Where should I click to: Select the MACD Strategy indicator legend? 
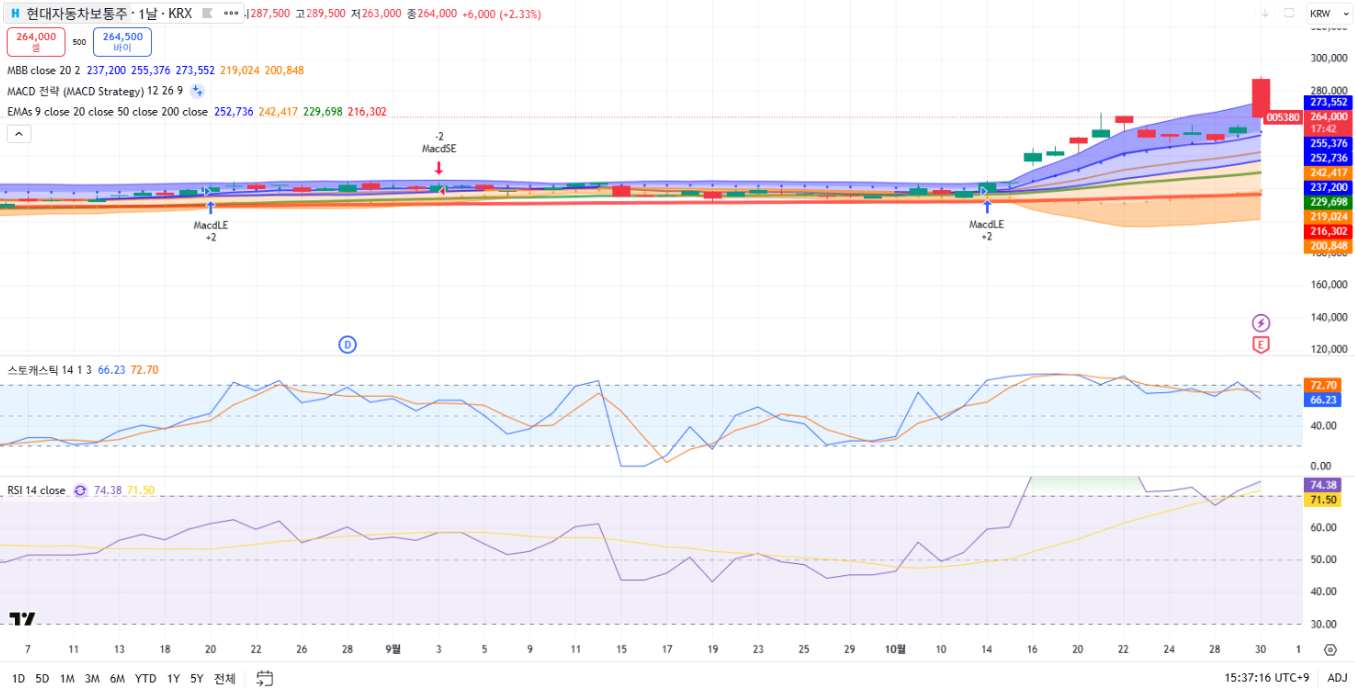(x=95, y=91)
